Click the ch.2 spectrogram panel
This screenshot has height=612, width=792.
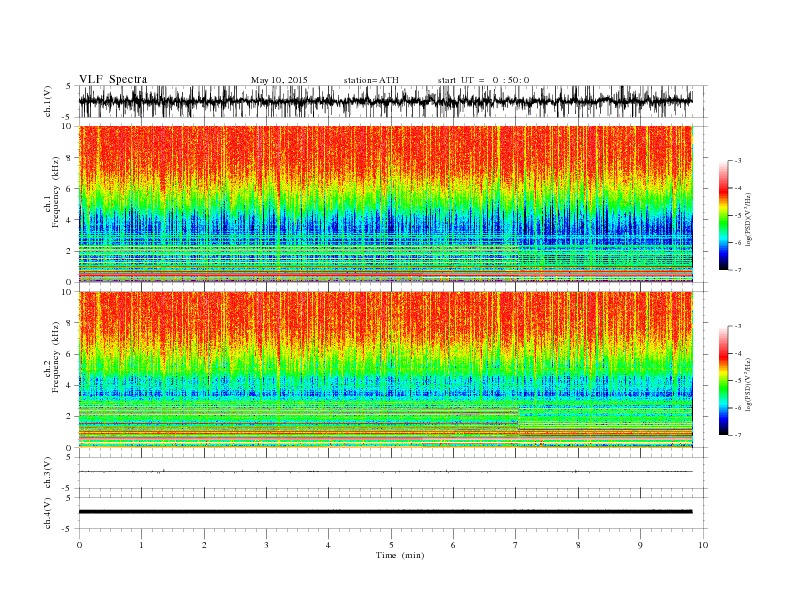(386, 370)
